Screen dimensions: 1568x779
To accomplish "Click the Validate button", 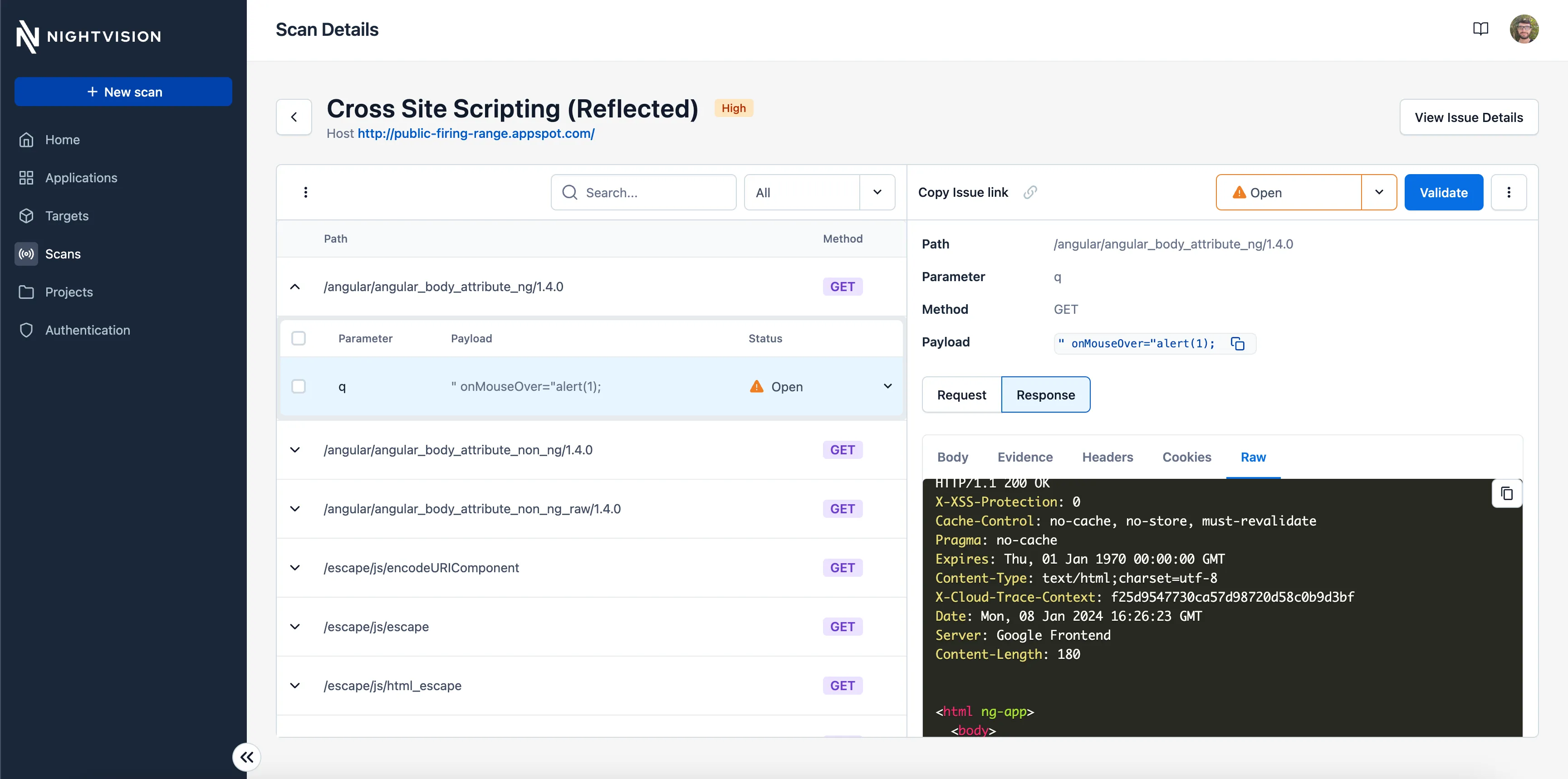I will point(1443,192).
